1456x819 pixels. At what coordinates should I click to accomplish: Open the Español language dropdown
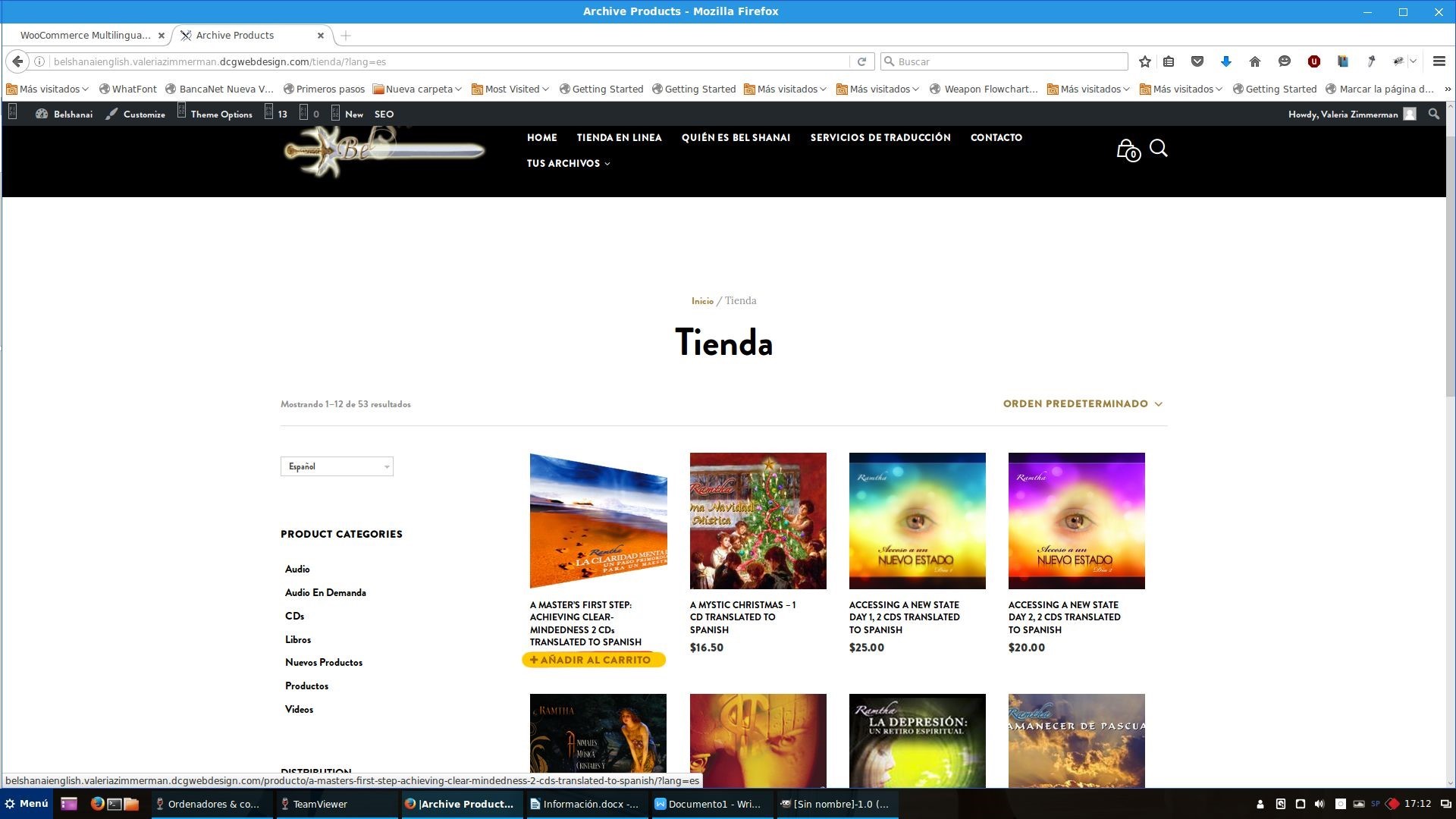(337, 466)
